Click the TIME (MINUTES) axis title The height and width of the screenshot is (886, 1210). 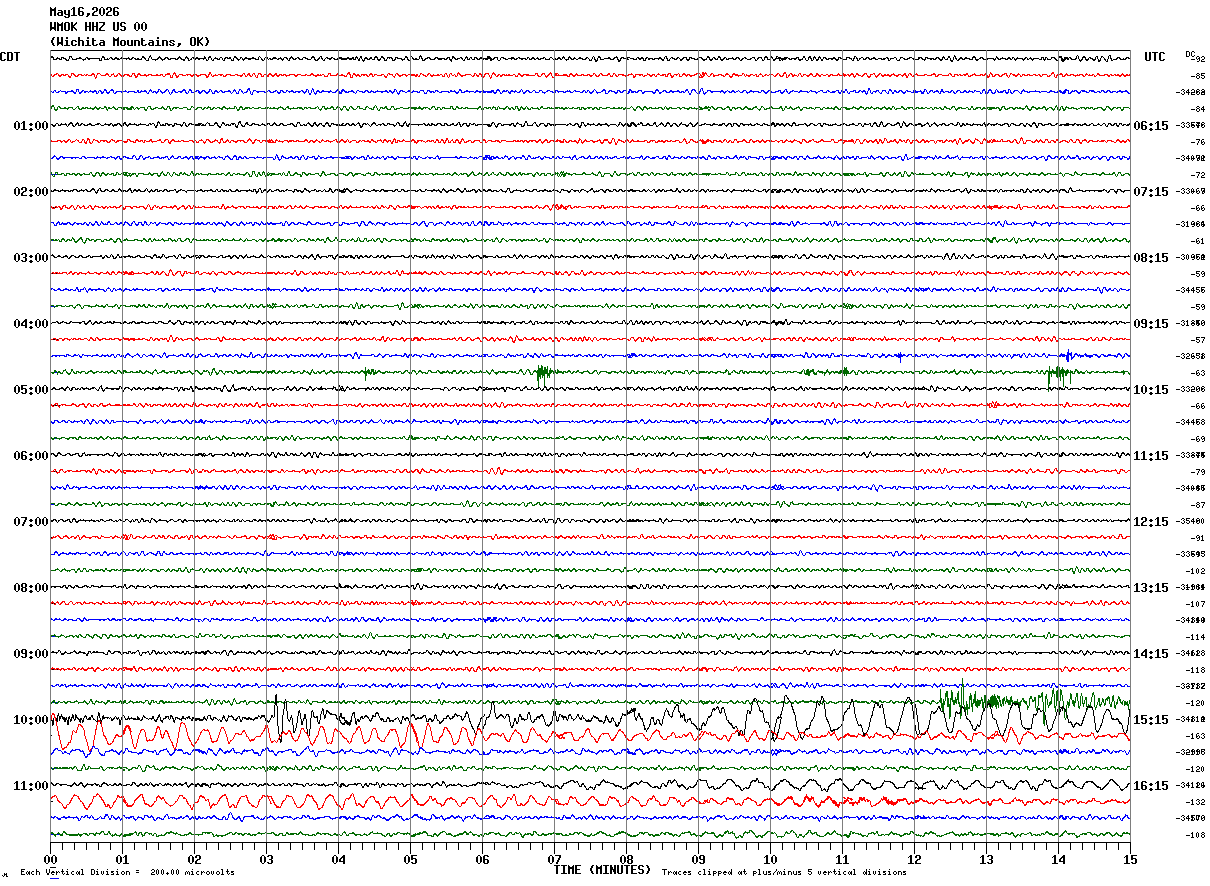[602, 870]
